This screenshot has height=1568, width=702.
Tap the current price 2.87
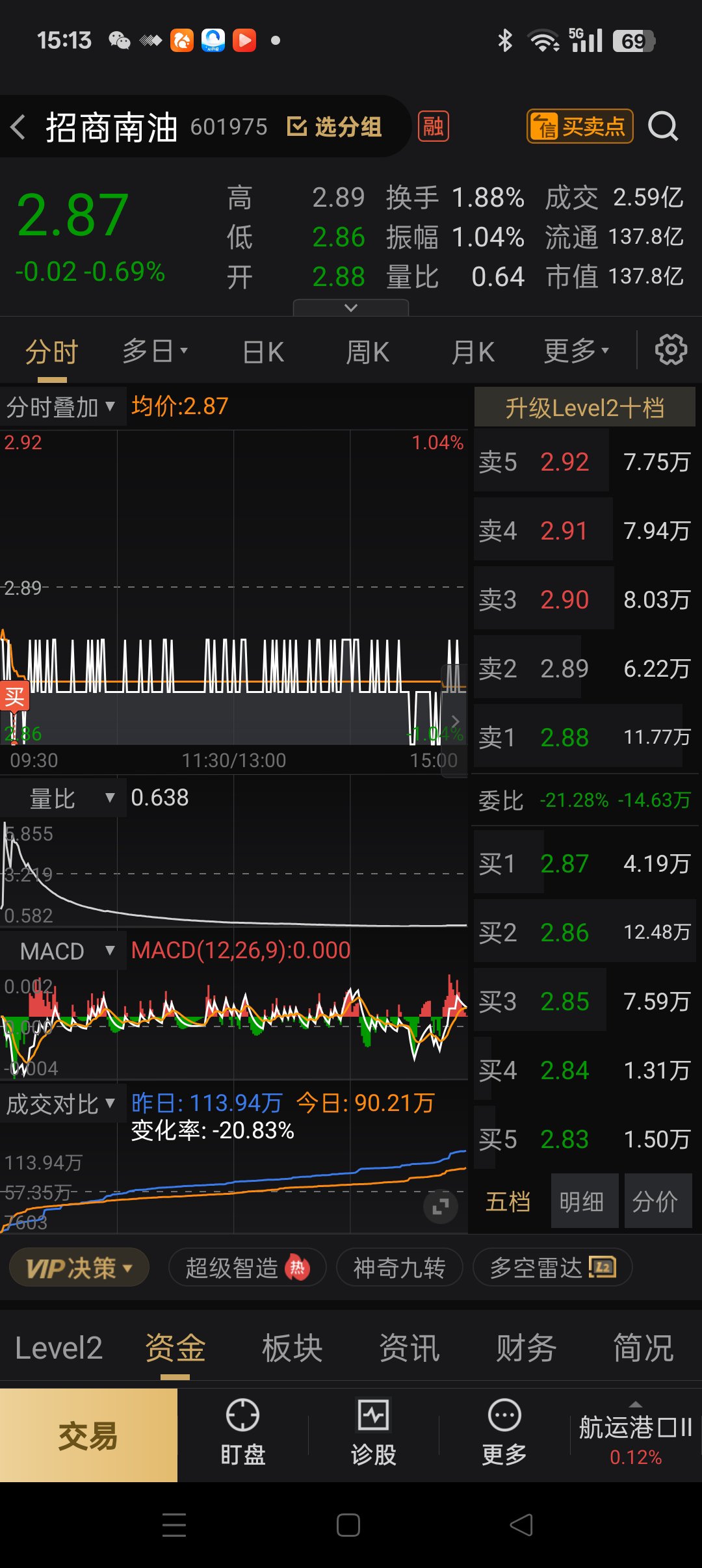(x=73, y=215)
